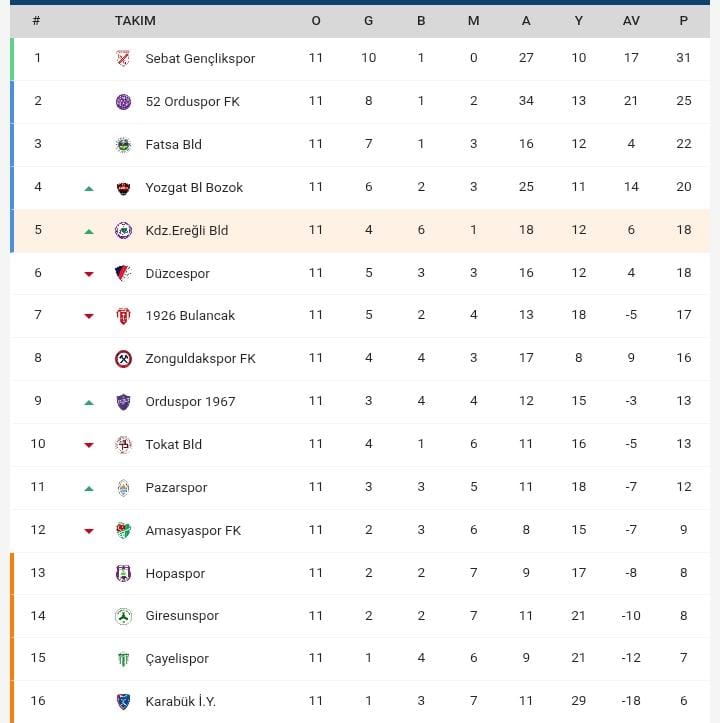Click green up arrow beside Kdz.Ereğli Bld

(x=89, y=231)
